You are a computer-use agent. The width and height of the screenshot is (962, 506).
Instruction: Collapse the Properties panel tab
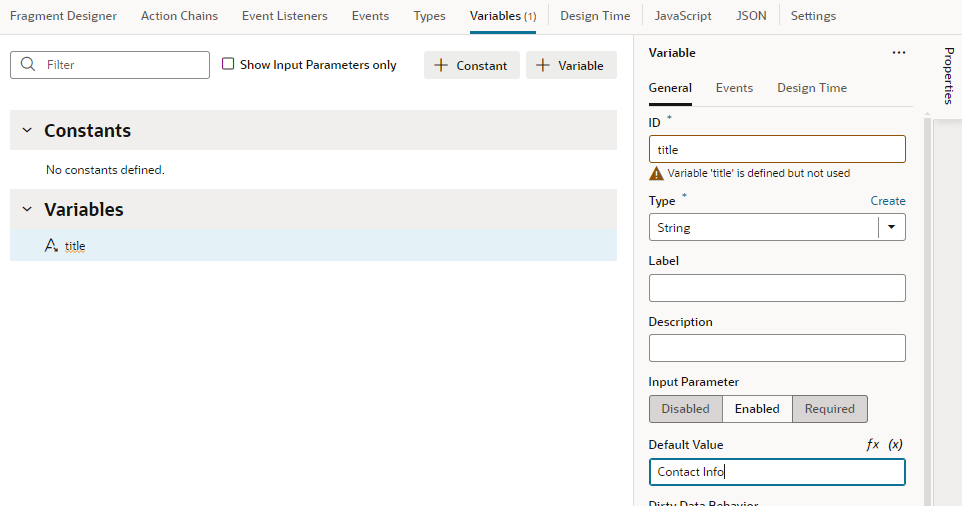(x=948, y=75)
